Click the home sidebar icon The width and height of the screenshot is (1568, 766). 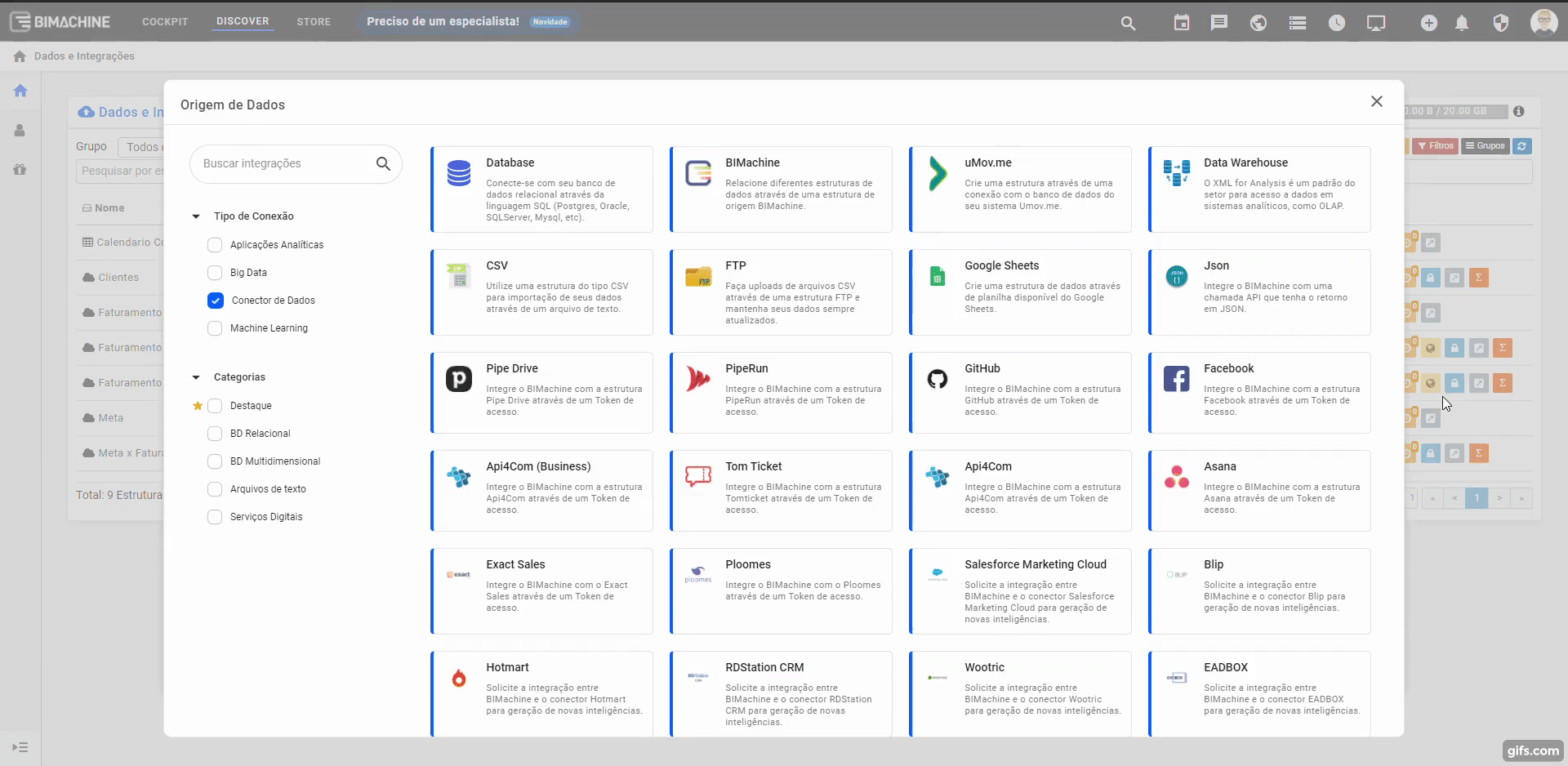click(x=20, y=91)
